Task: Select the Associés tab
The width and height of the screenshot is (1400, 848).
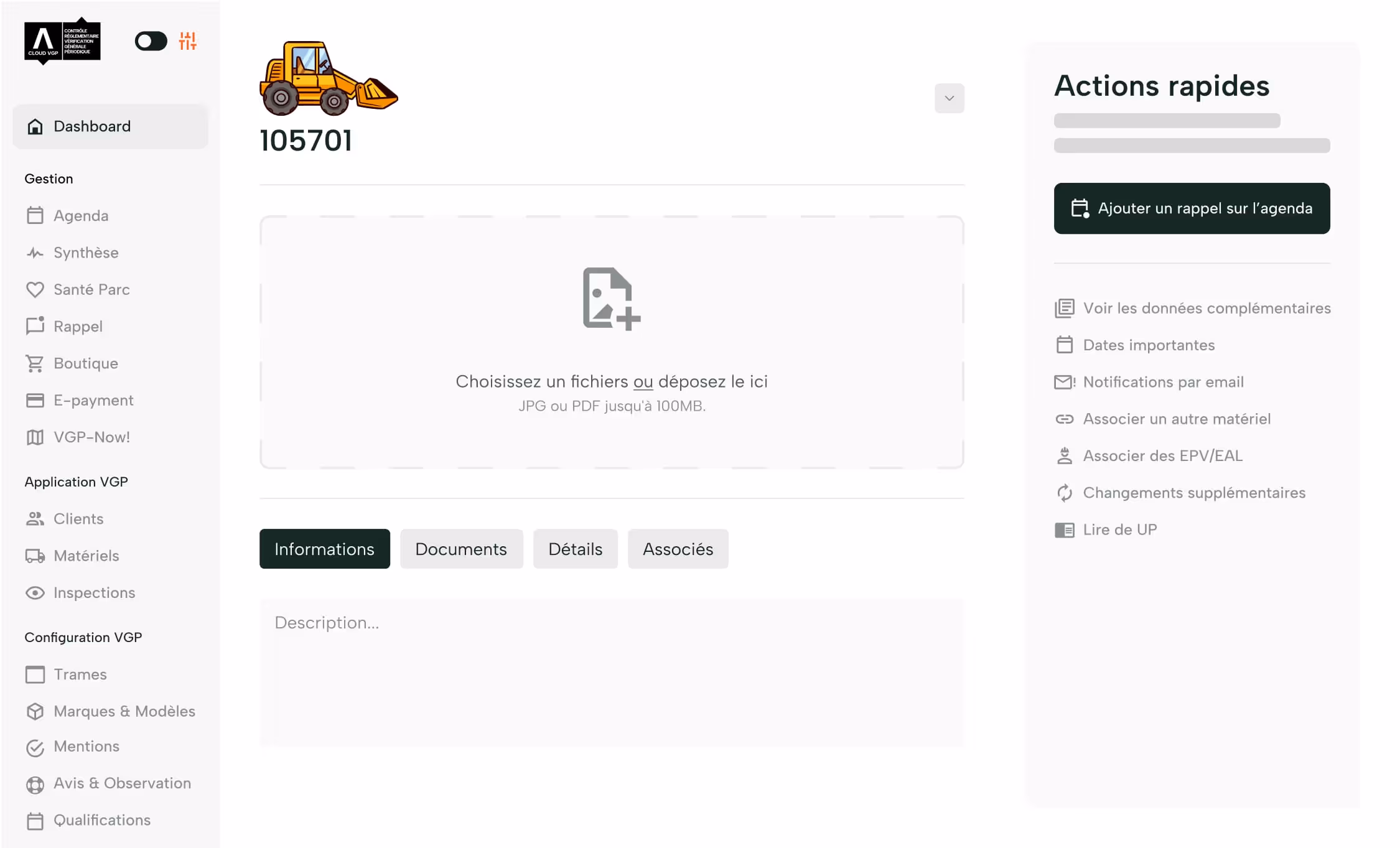Action: pos(678,549)
